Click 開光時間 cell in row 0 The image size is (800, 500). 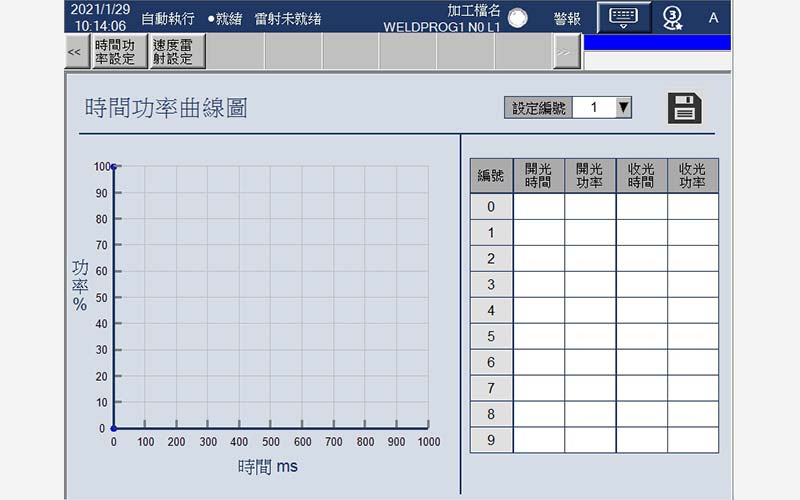click(539, 207)
